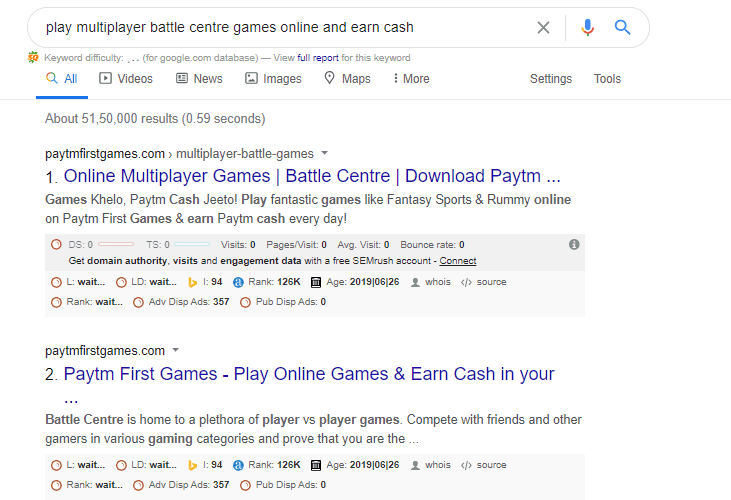731x500 pixels.
Task: Switch to Images tab
Action: point(274,79)
